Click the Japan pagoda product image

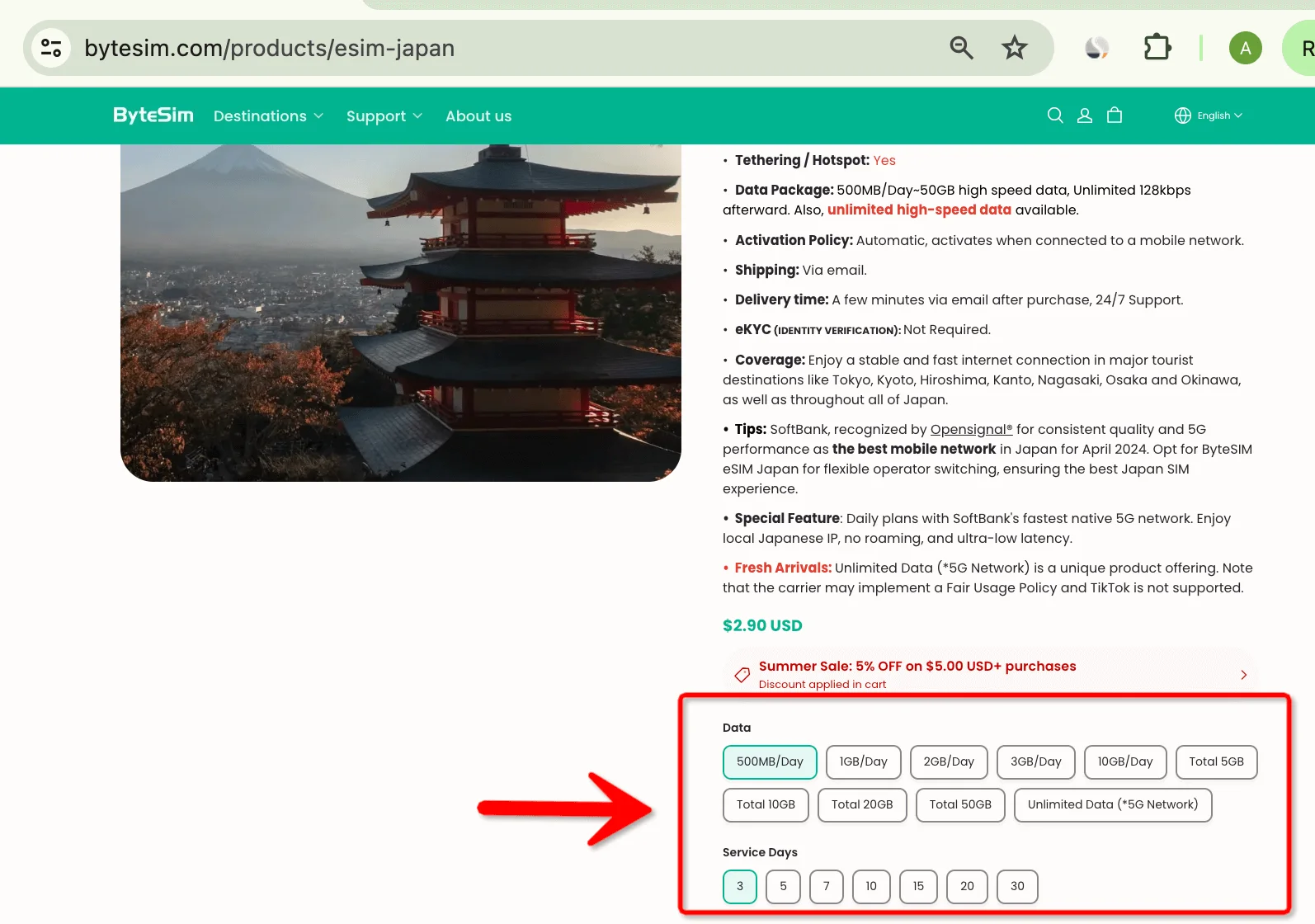[401, 313]
